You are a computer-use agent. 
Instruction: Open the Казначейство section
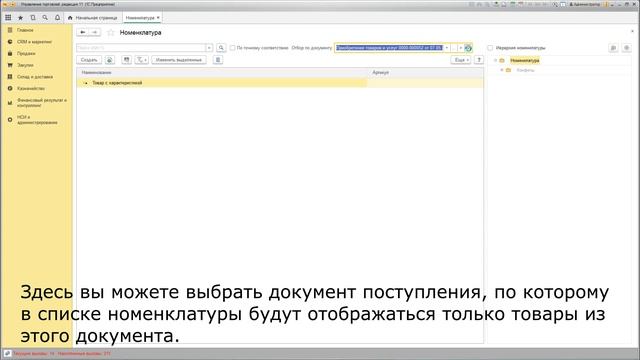31,88
